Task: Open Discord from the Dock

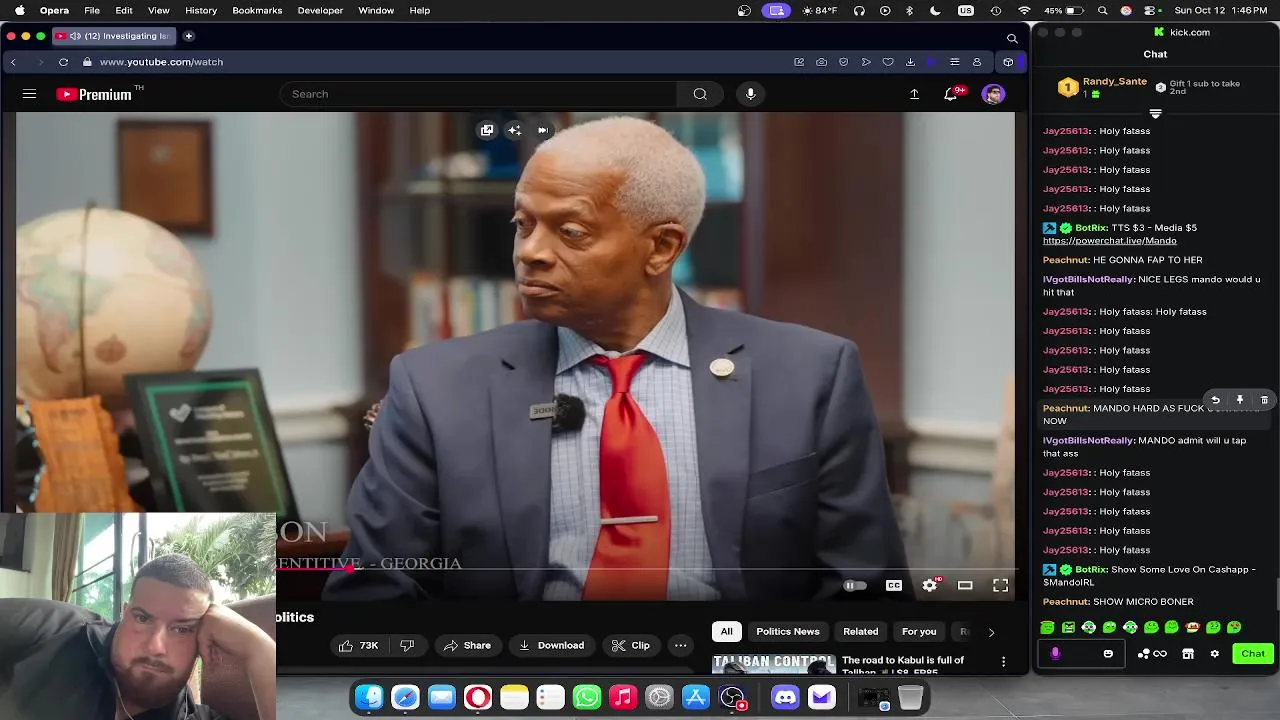Action: (x=786, y=697)
